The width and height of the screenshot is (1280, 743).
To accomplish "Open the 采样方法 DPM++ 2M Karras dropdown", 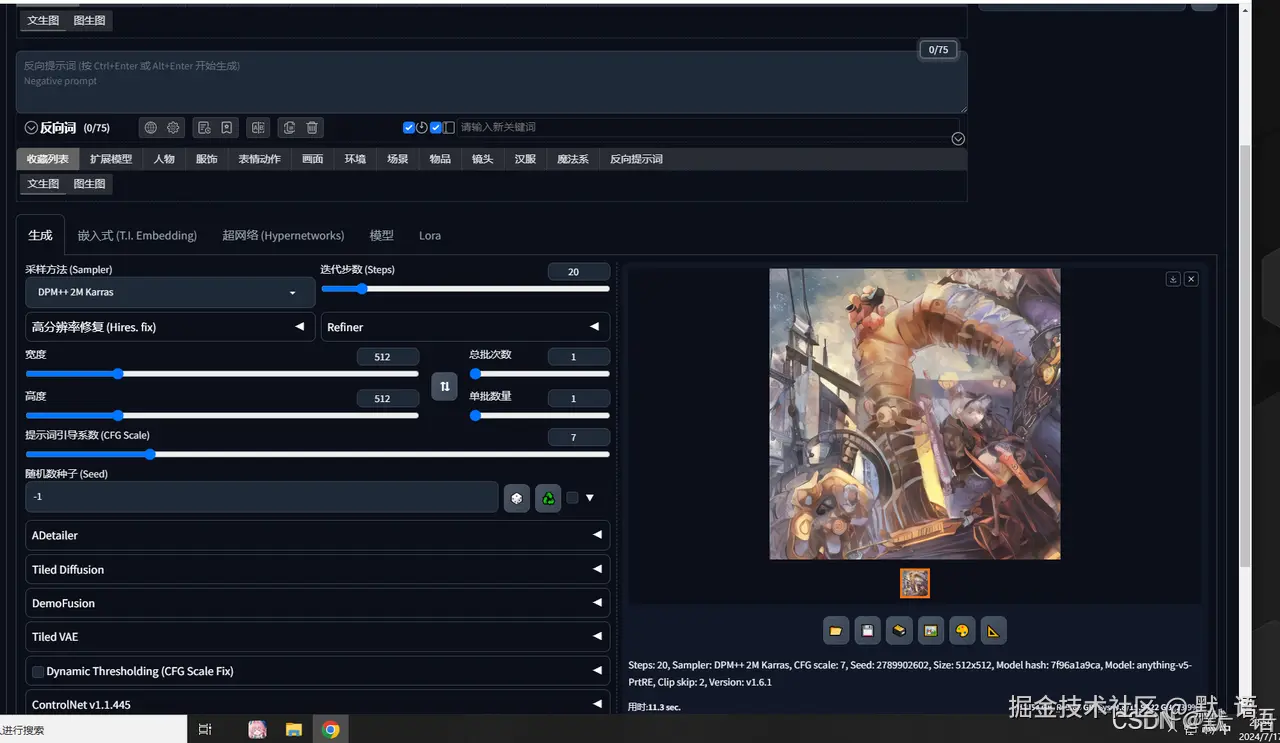I will point(170,292).
